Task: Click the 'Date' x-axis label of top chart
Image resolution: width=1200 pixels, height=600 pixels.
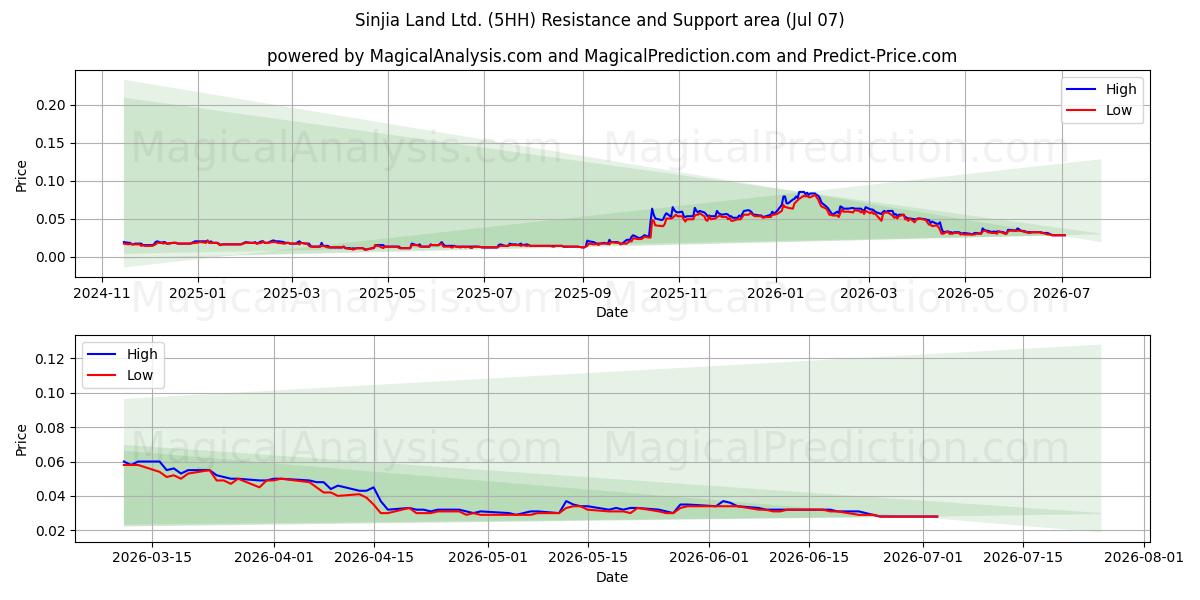Action: pyautogui.click(x=612, y=312)
